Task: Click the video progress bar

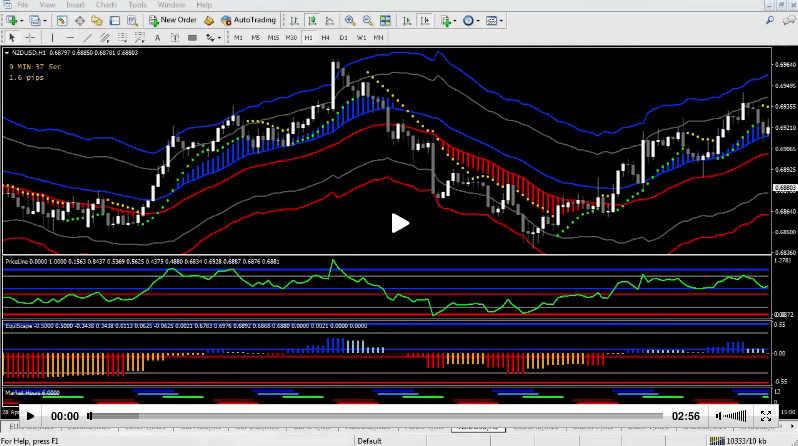Action: pos(375,416)
